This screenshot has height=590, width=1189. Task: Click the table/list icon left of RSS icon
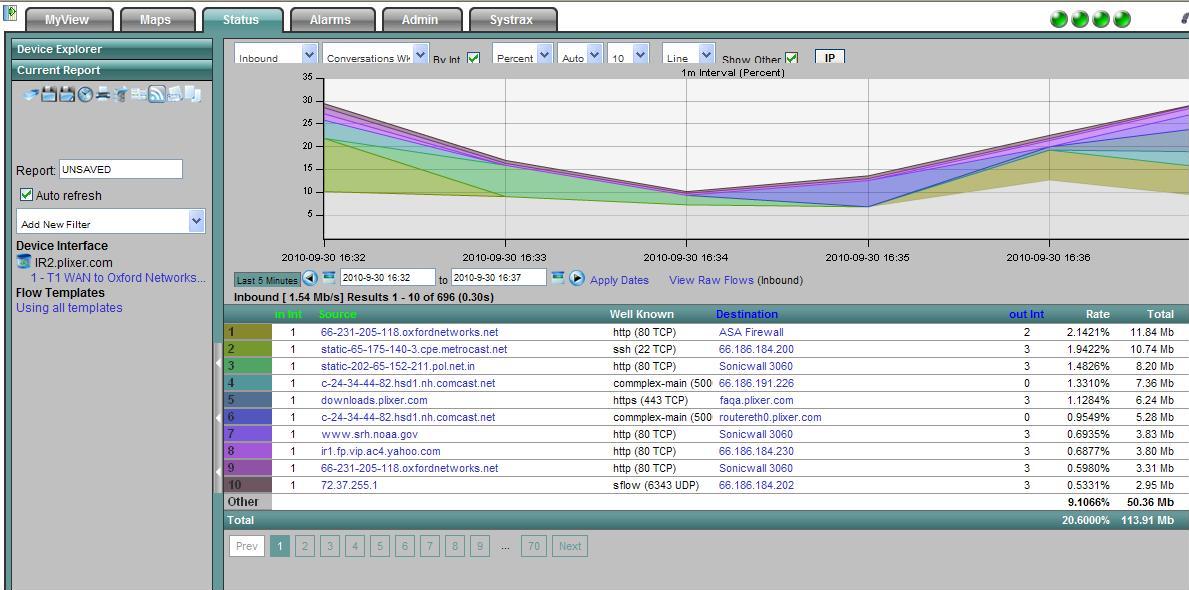(139, 94)
